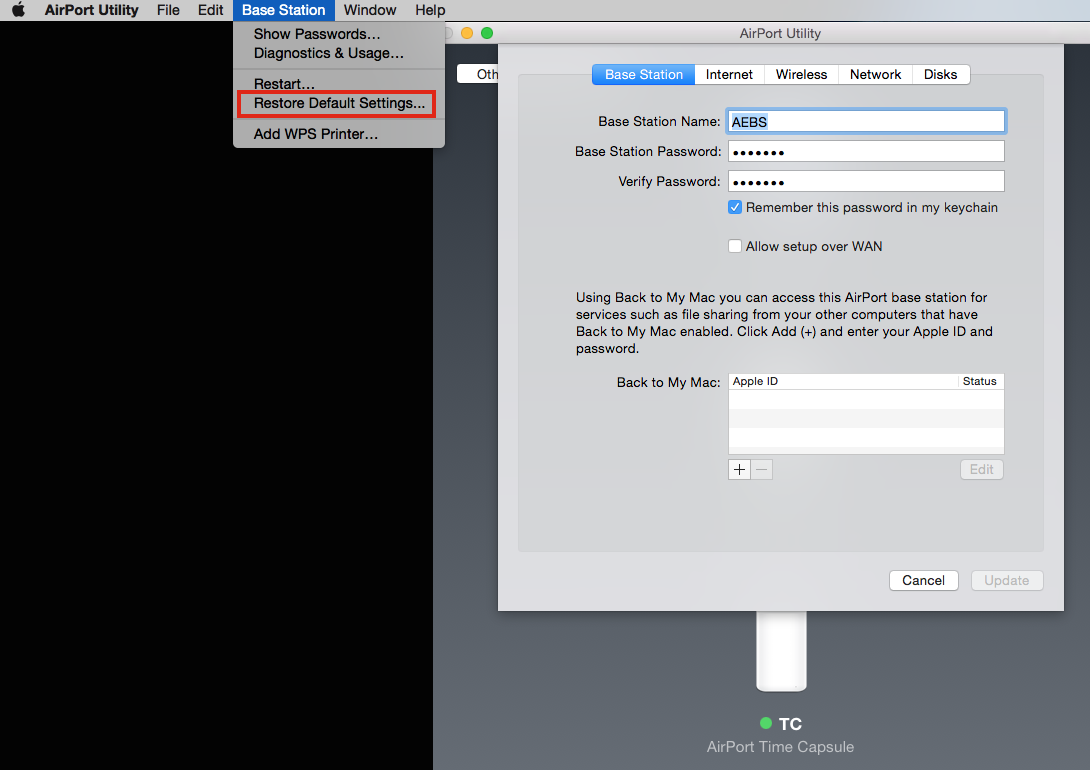Enable Allow setup over WAN
This screenshot has height=770, width=1090.
pos(735,246)
